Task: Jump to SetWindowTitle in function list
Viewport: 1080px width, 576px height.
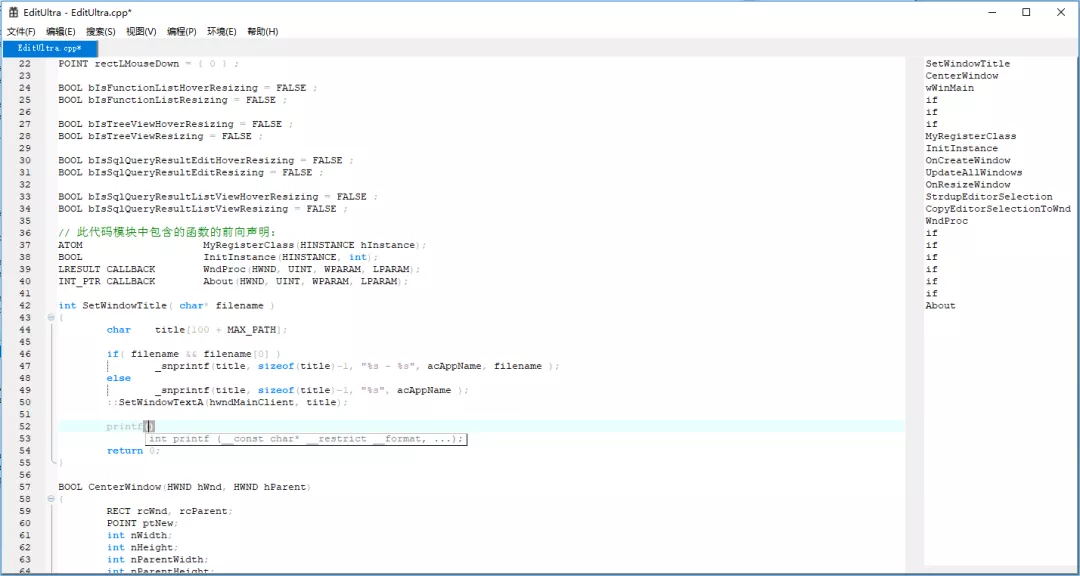Action: (x=967, y=64)
